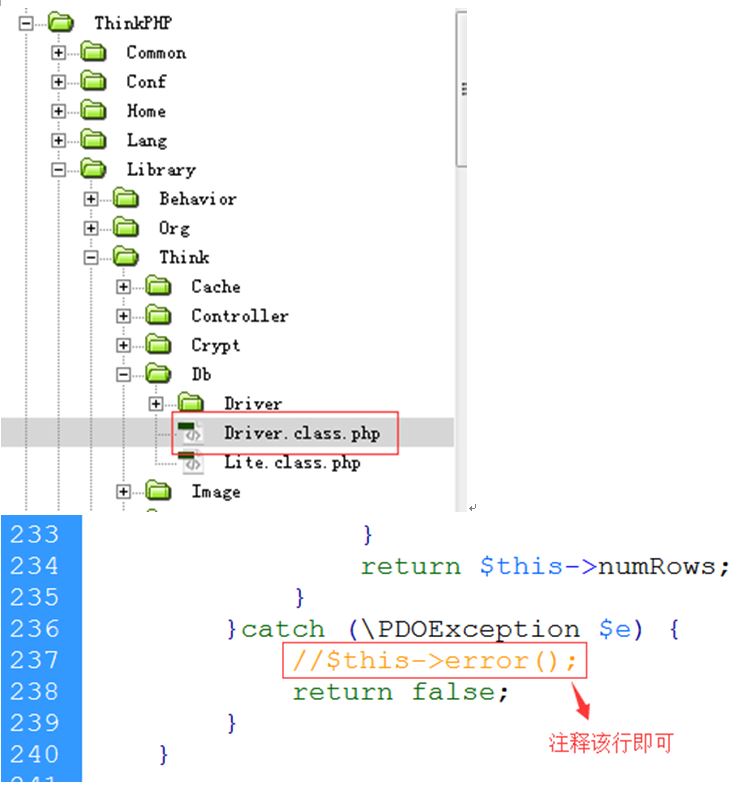Expand the Conf folder node
The image size is (754, 787).
[59, 81]
